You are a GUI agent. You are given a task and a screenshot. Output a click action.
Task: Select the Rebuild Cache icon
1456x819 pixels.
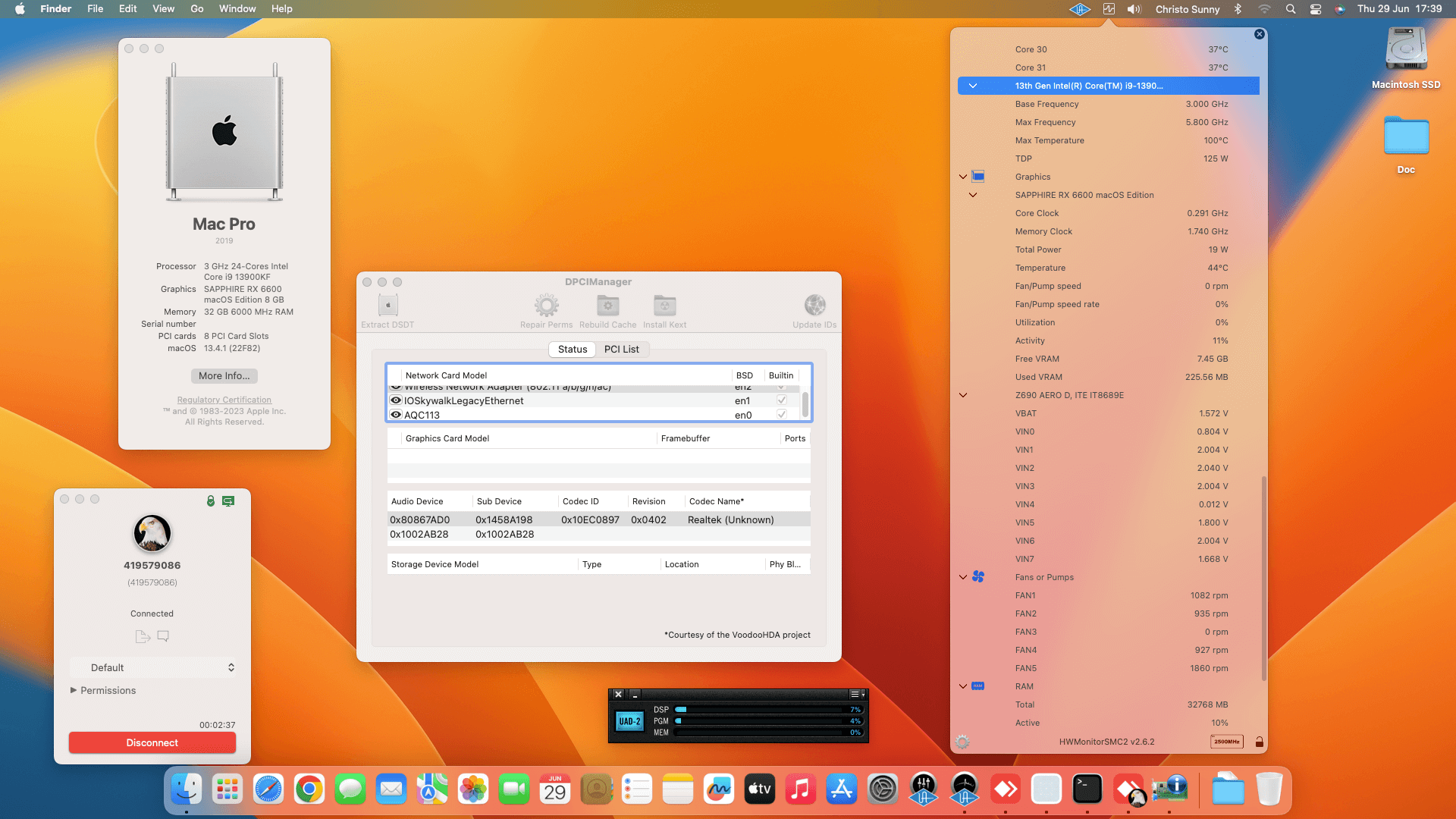tap(607, 305)
